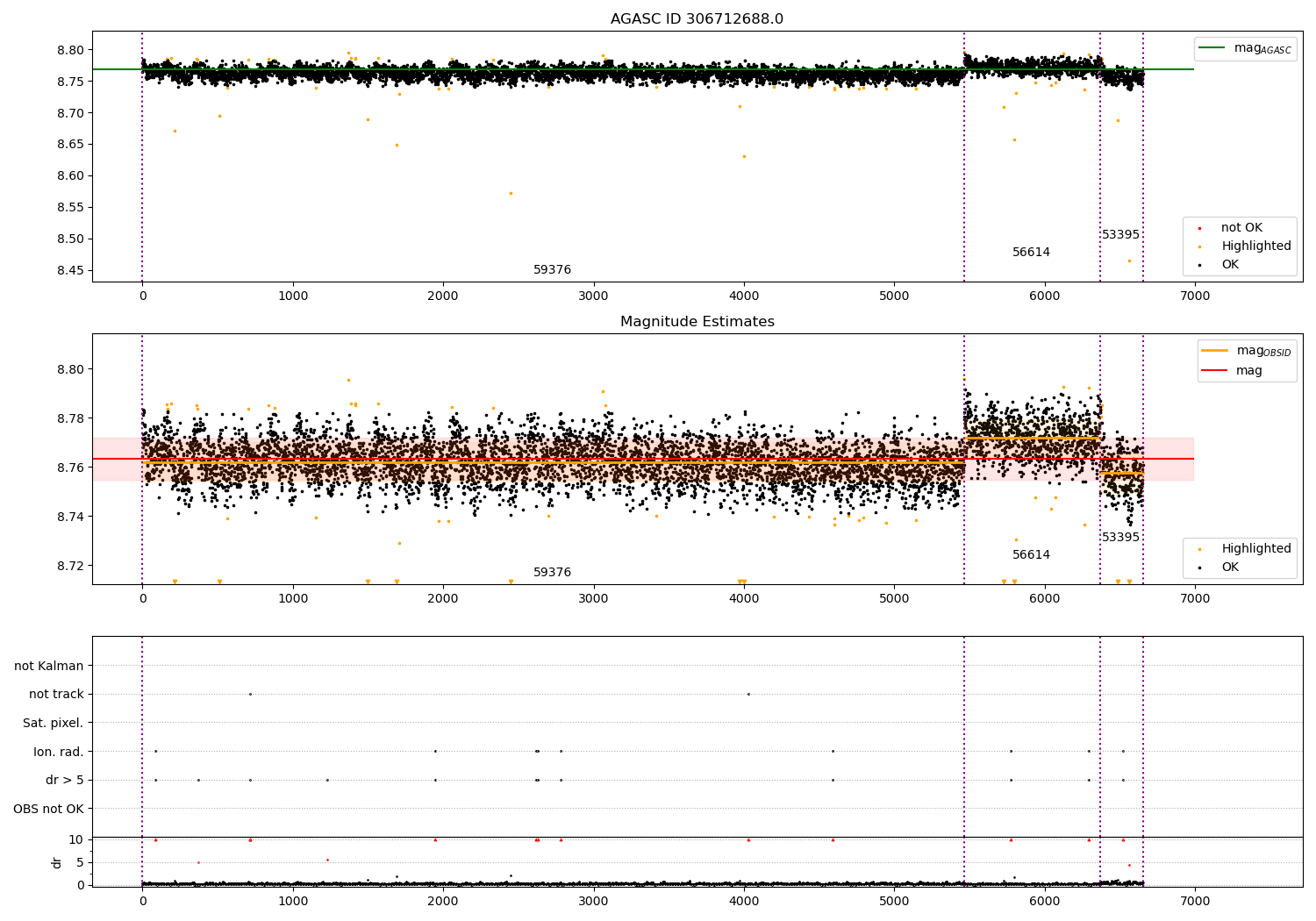1316x921 pixels.
Task: Click the 8.60 y-axis tick in top plot
Action: [70, 176]
